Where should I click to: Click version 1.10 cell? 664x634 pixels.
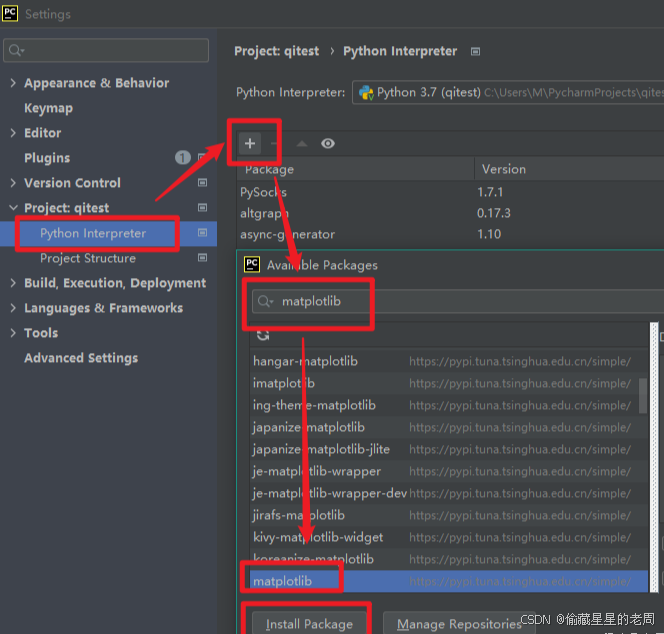pyautogui.click(x=489, y=234)
